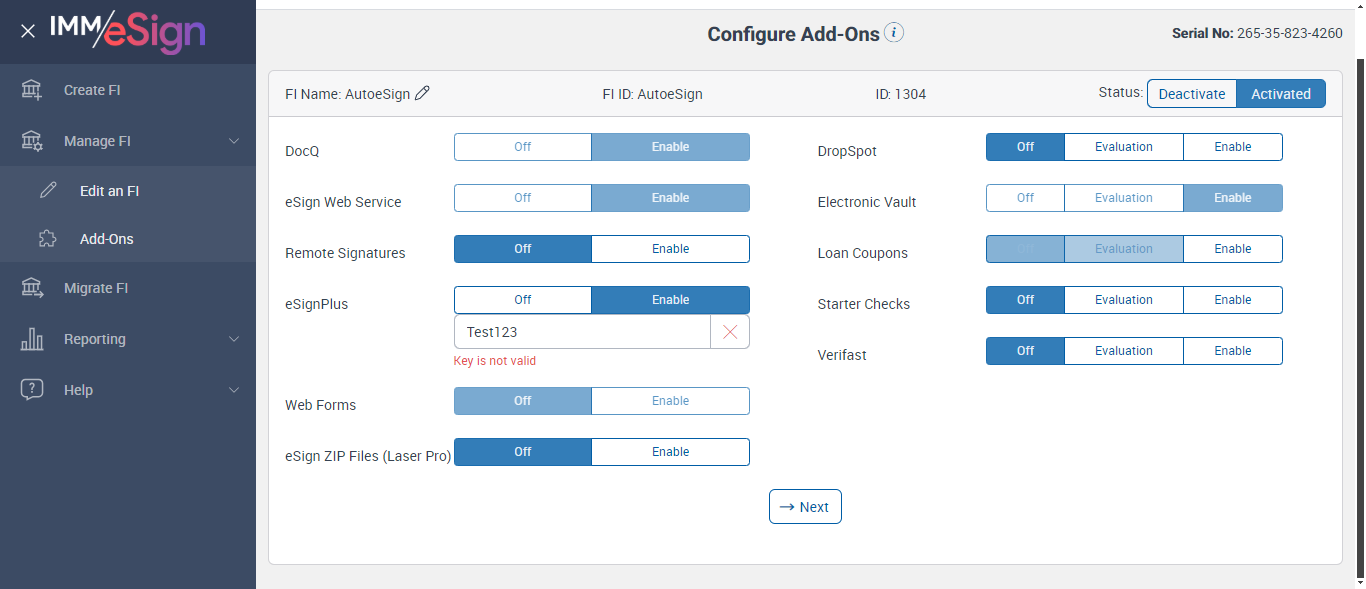
Task: Click the Reporting bar chart icon
Action: [x=32, y=339]
